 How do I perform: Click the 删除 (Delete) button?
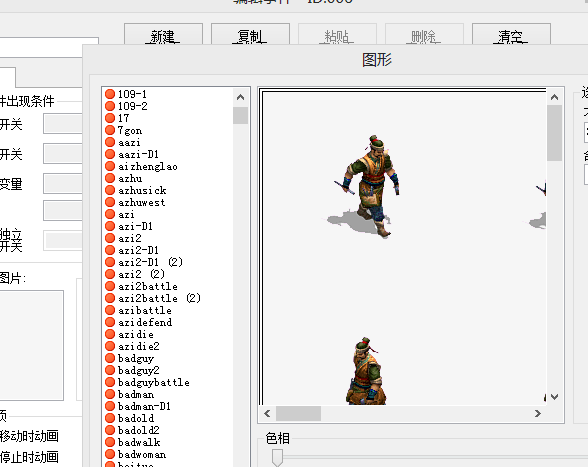[x=424, y=35]
